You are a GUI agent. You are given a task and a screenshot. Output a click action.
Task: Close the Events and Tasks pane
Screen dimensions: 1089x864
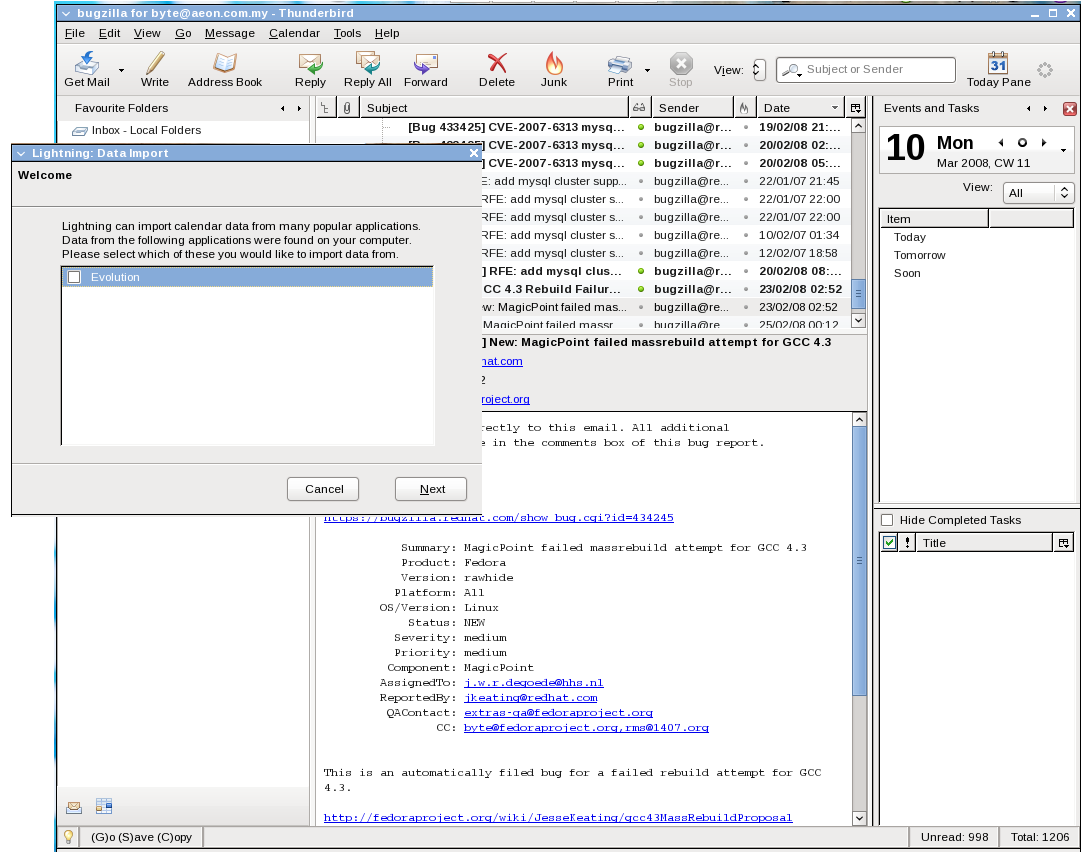tap(1070, 108)
